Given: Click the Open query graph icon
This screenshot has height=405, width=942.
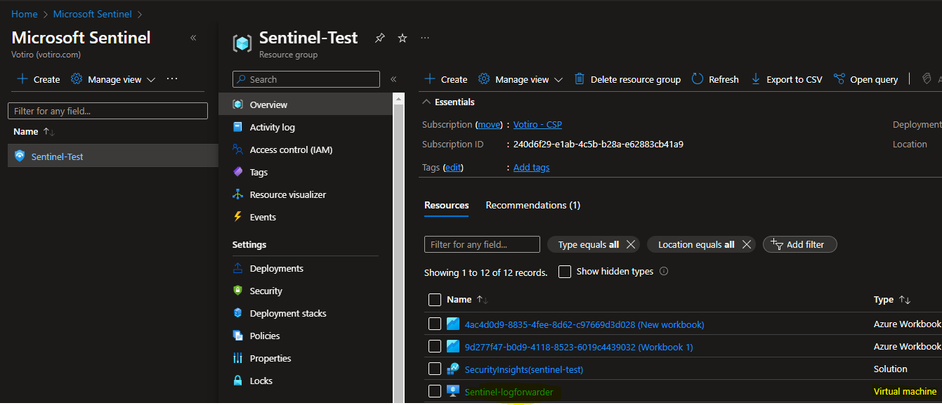Looking at the screenshot, I should 839,79.
